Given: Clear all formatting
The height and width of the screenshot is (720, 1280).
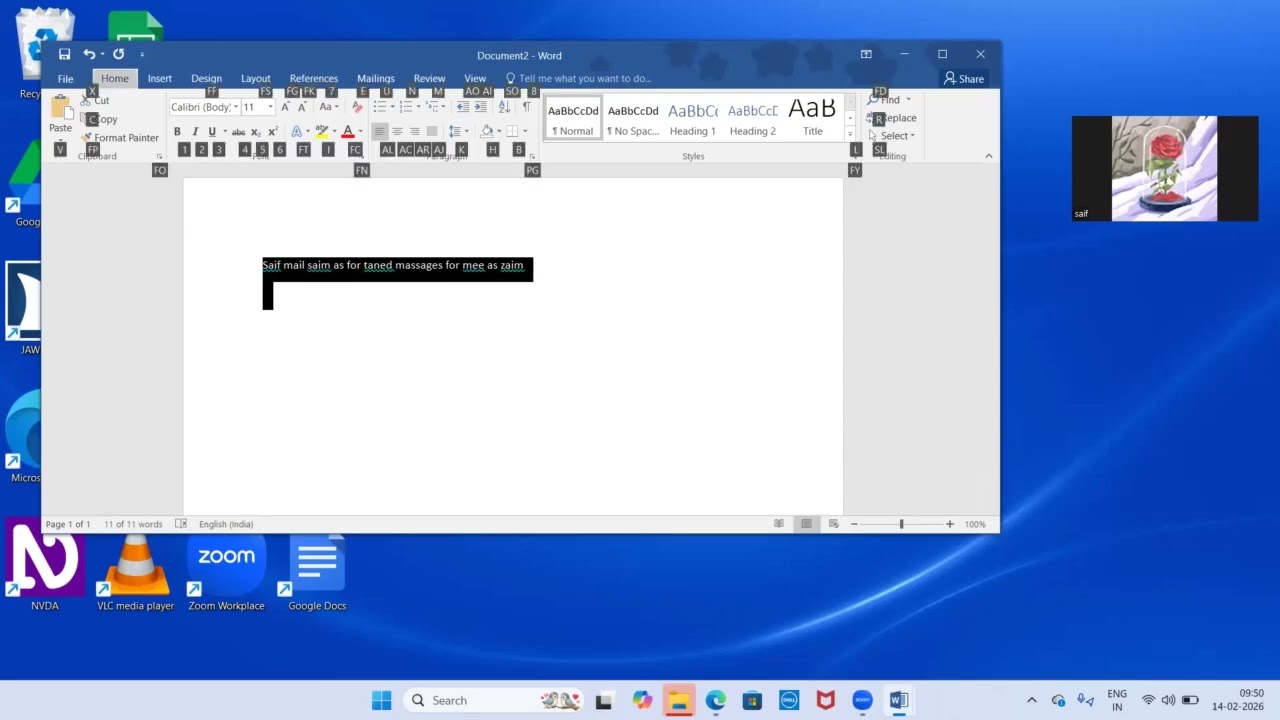Looking at the screenshot, I should (357, 107).
